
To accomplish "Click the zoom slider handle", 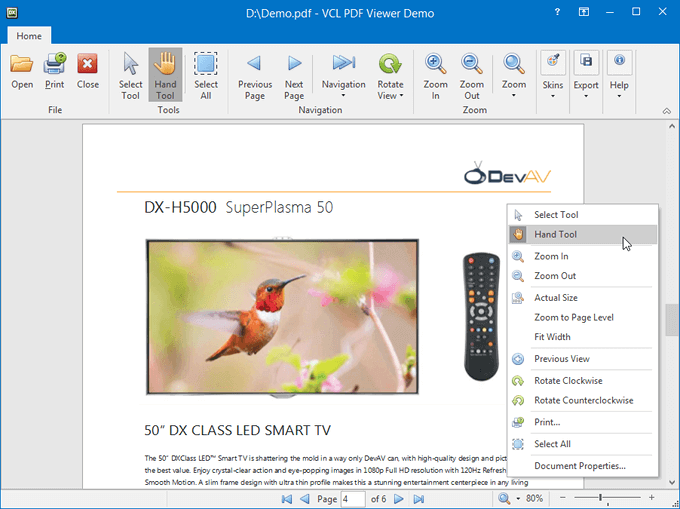I will (x=601, y=498).
